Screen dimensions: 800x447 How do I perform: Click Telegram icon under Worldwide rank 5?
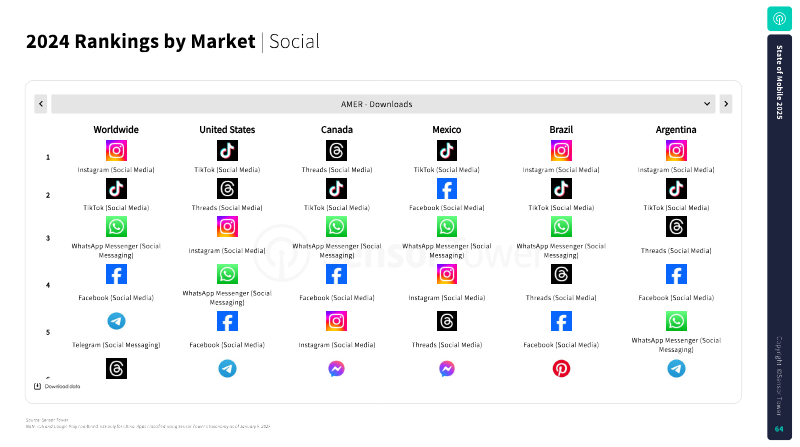pos(116,321)
